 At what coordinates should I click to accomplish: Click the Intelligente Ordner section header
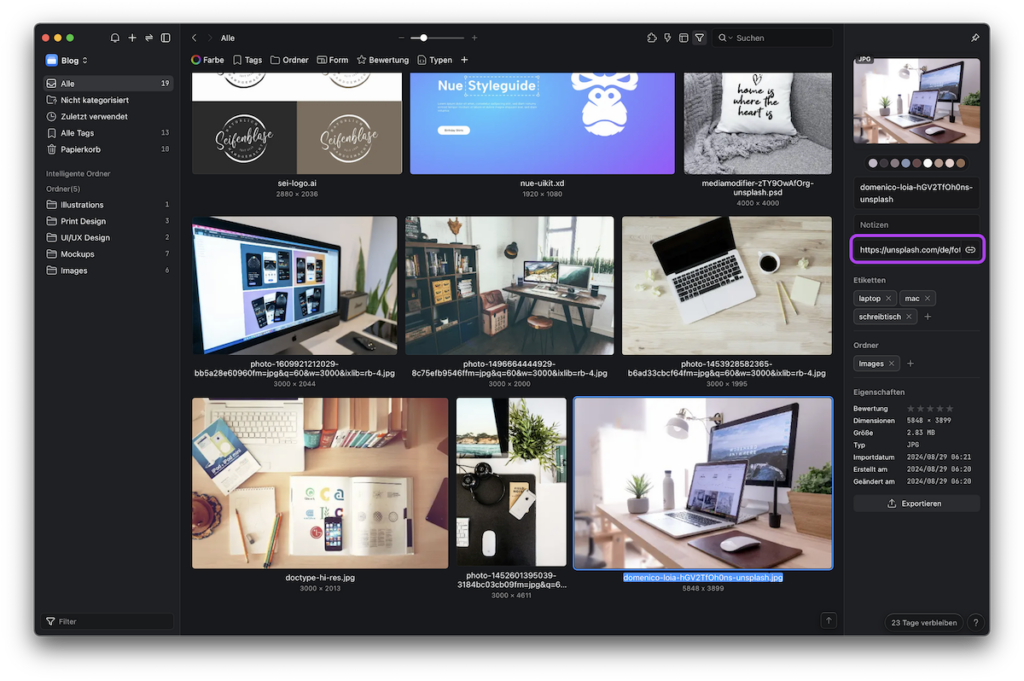(78, 174)
